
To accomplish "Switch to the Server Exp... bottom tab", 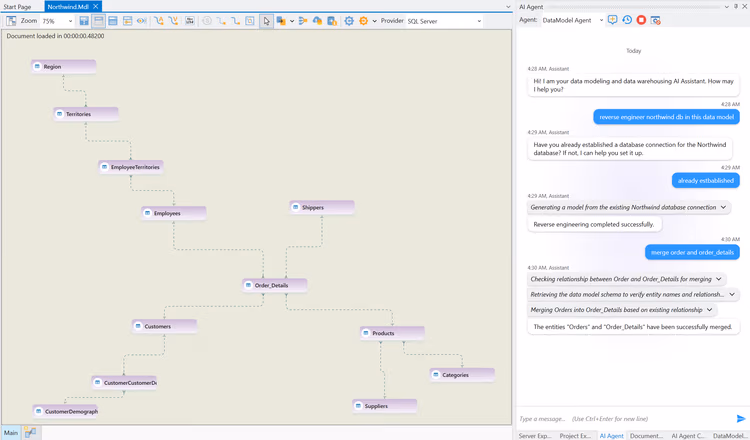I will [x=535, y=436].
